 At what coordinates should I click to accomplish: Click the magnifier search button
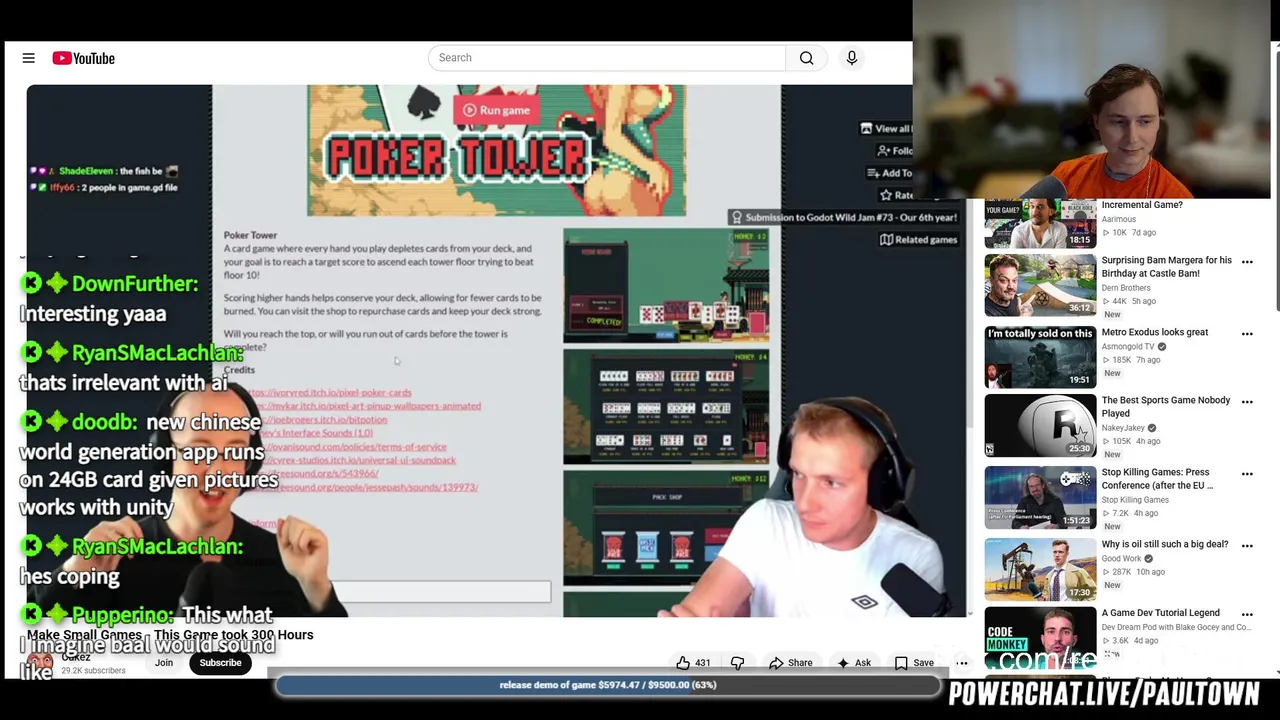(806, 58)
